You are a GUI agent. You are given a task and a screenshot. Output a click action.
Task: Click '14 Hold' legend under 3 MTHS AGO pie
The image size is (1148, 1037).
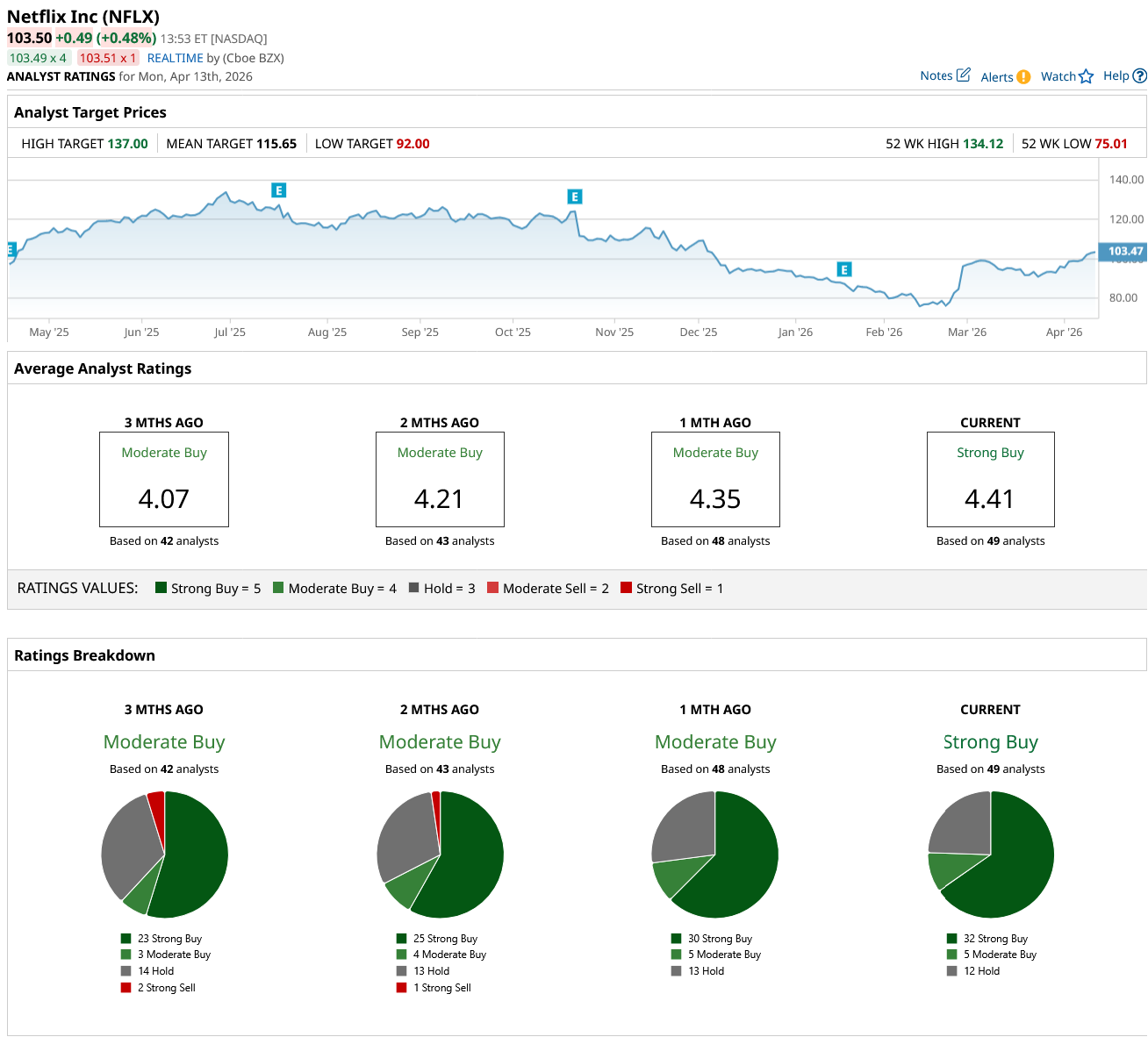click(x=155, y=971)
